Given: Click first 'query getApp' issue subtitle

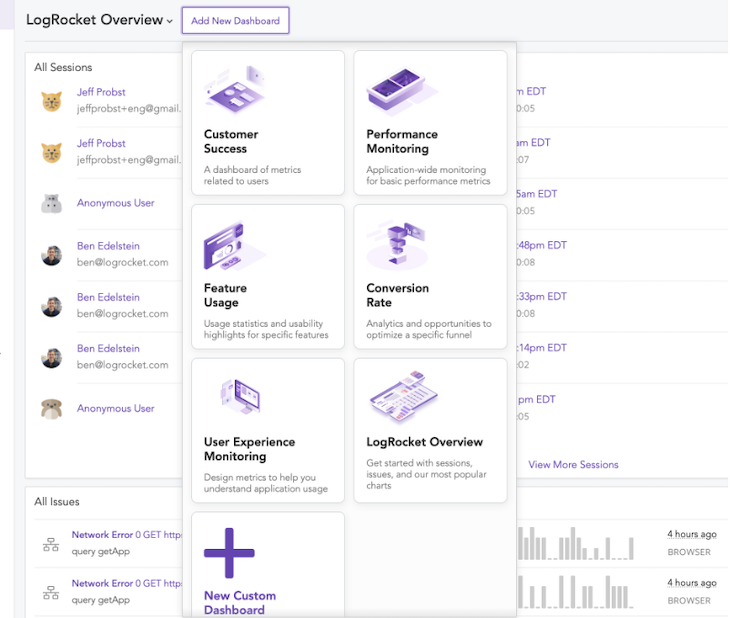Looking at the screenshot, I should [101, 551].
